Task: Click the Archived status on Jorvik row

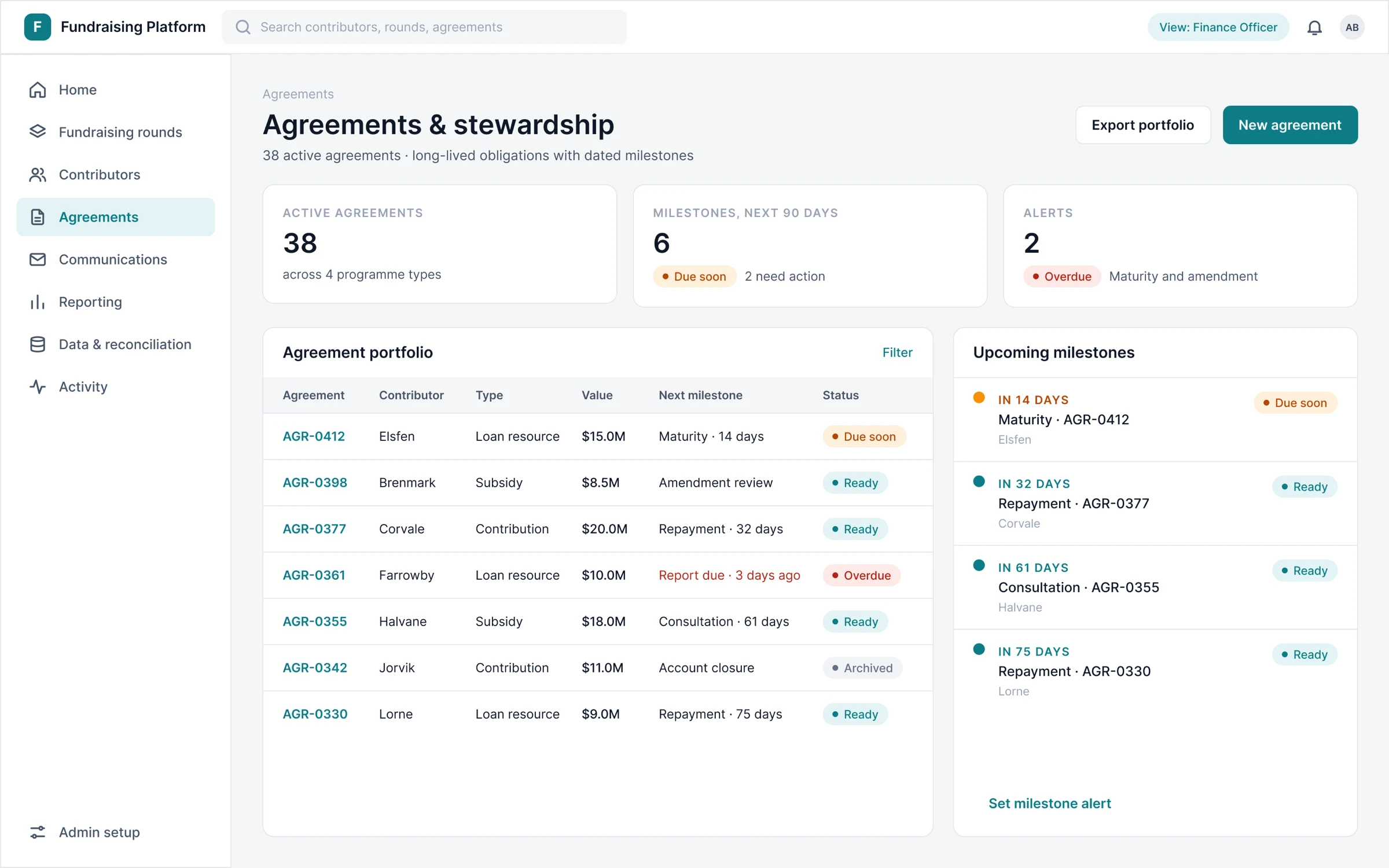Action: (862, 668)
